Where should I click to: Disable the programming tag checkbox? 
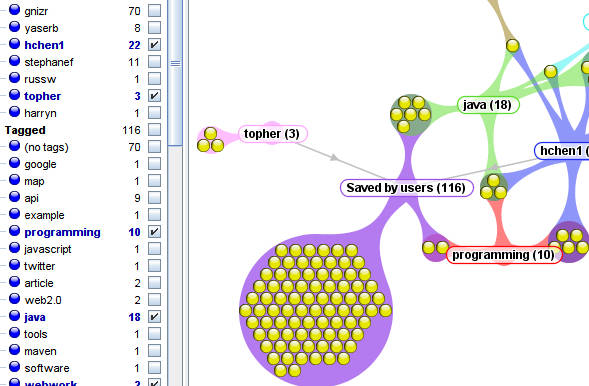154,232
